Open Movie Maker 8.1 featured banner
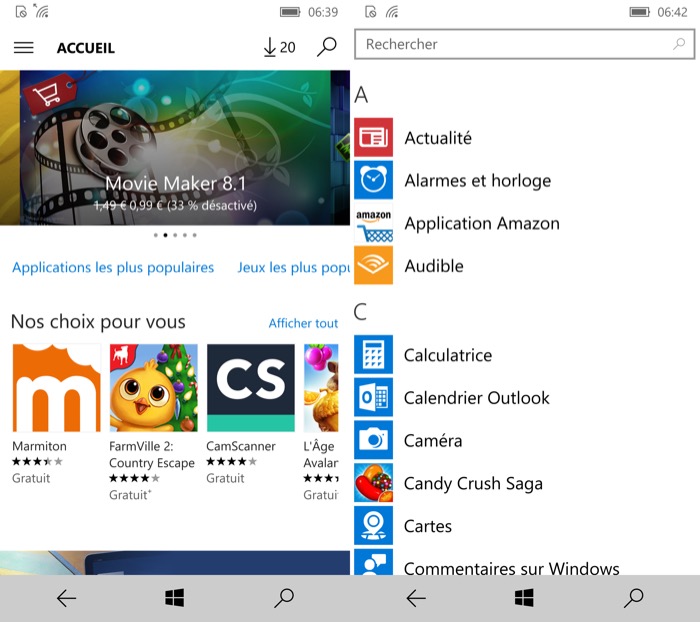Image resolution: width=700 pixels, height=622 pixels. 175,147
